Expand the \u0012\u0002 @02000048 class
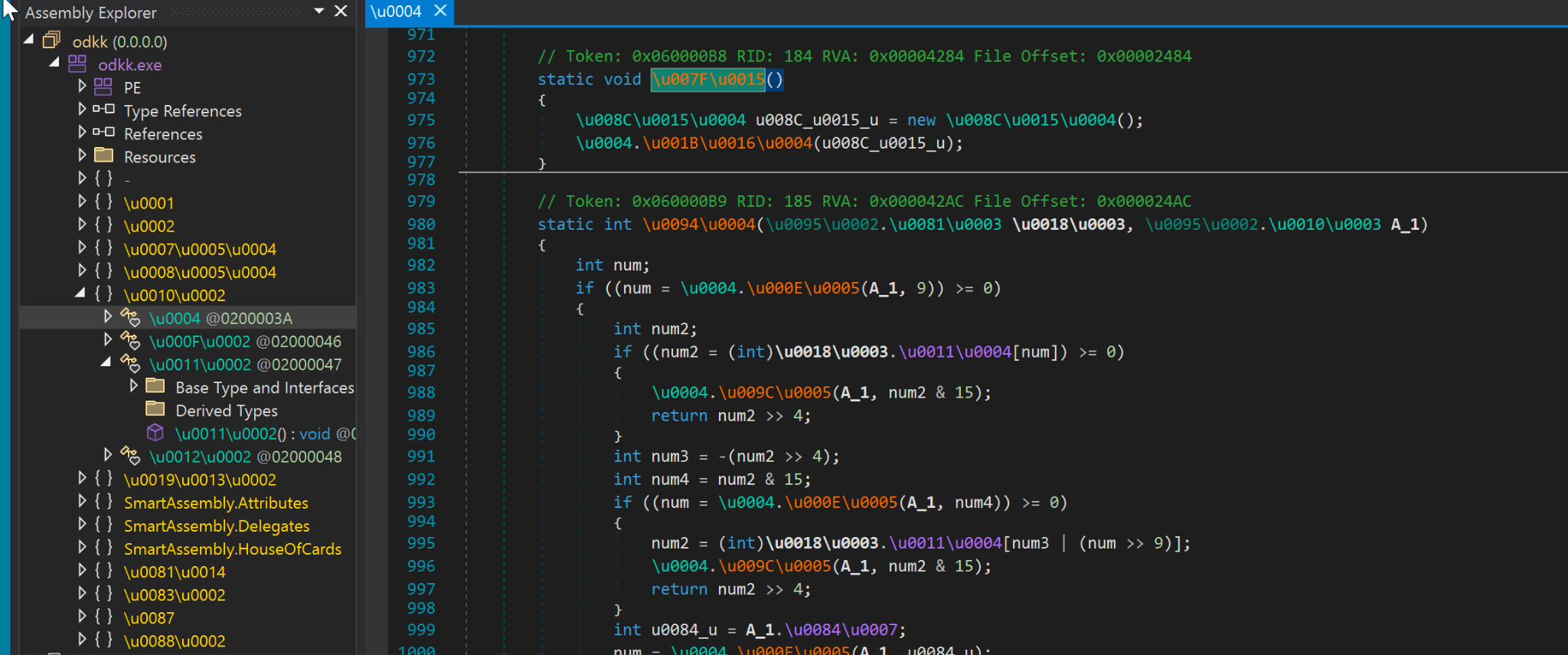Screen dimensions: 1568x655 108,456
